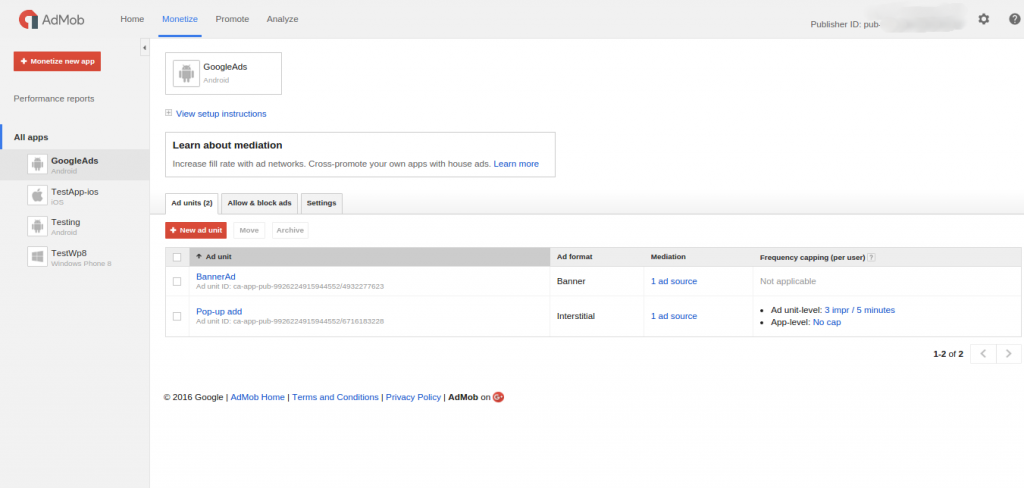The image size is (1024, 488).
Task: Check the BannerAd row checkbox
Action: point(177,282)
